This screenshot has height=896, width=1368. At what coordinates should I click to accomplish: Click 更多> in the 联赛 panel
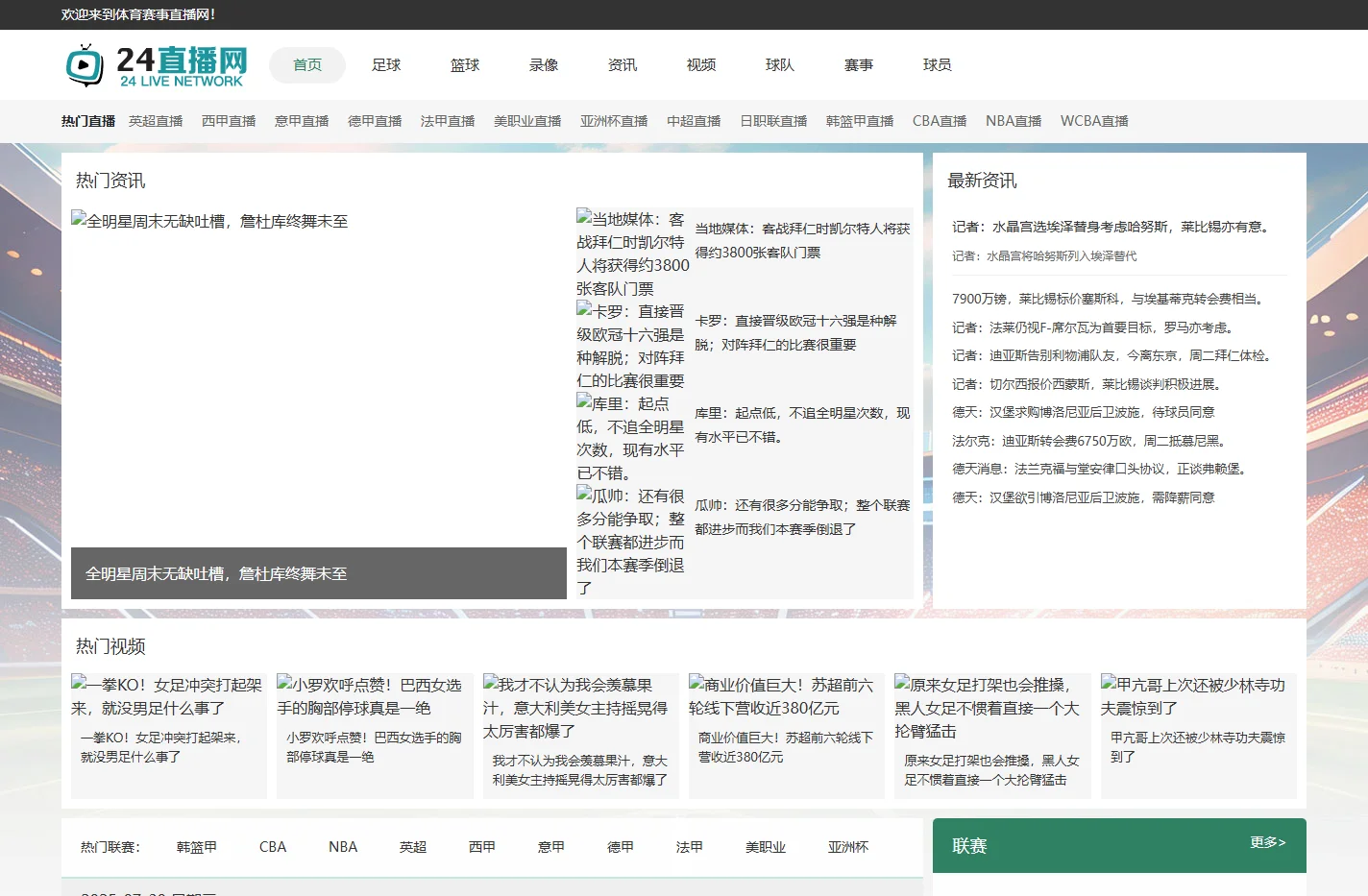[1267, 842]
